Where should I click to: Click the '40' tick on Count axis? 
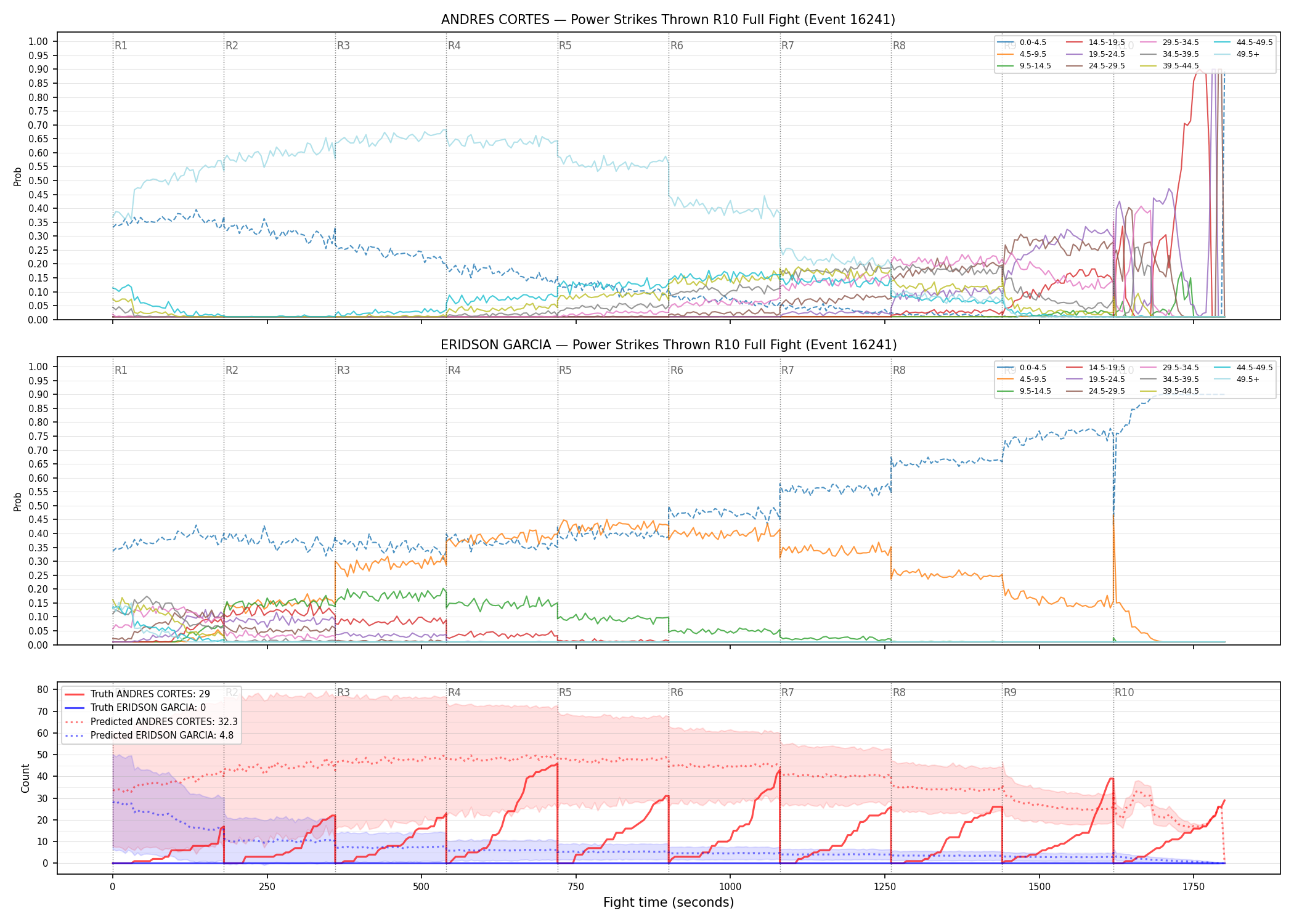tap(43, 777)
